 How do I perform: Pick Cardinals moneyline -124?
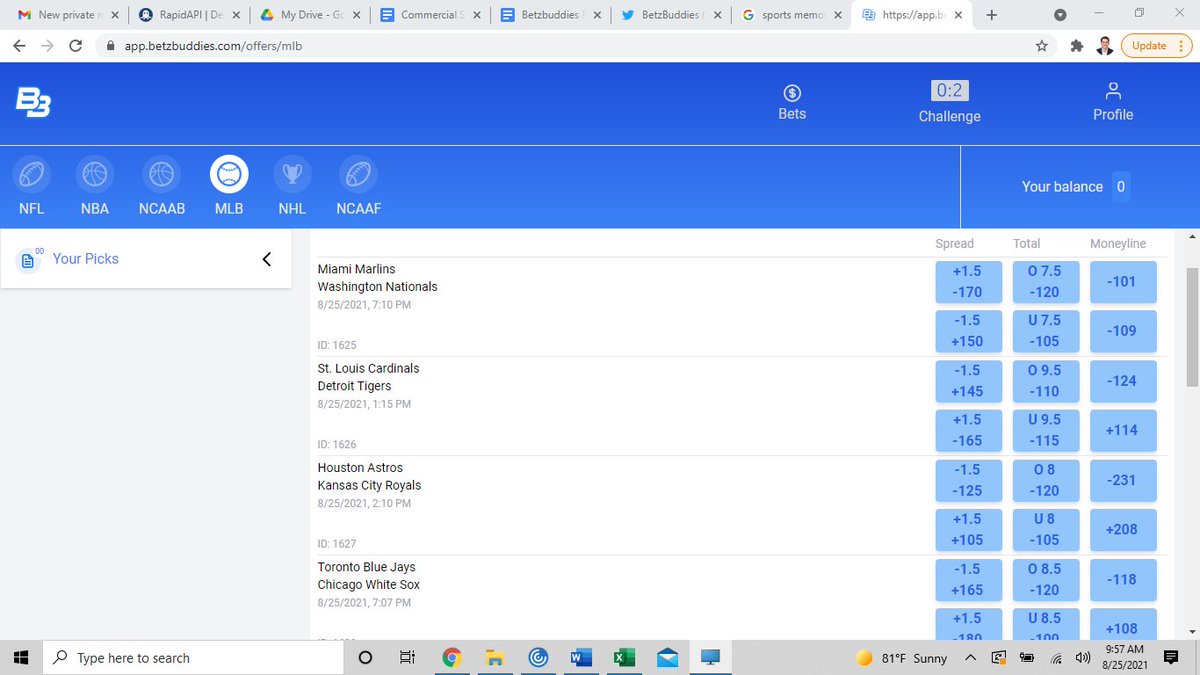click(x=1122, y=381)
